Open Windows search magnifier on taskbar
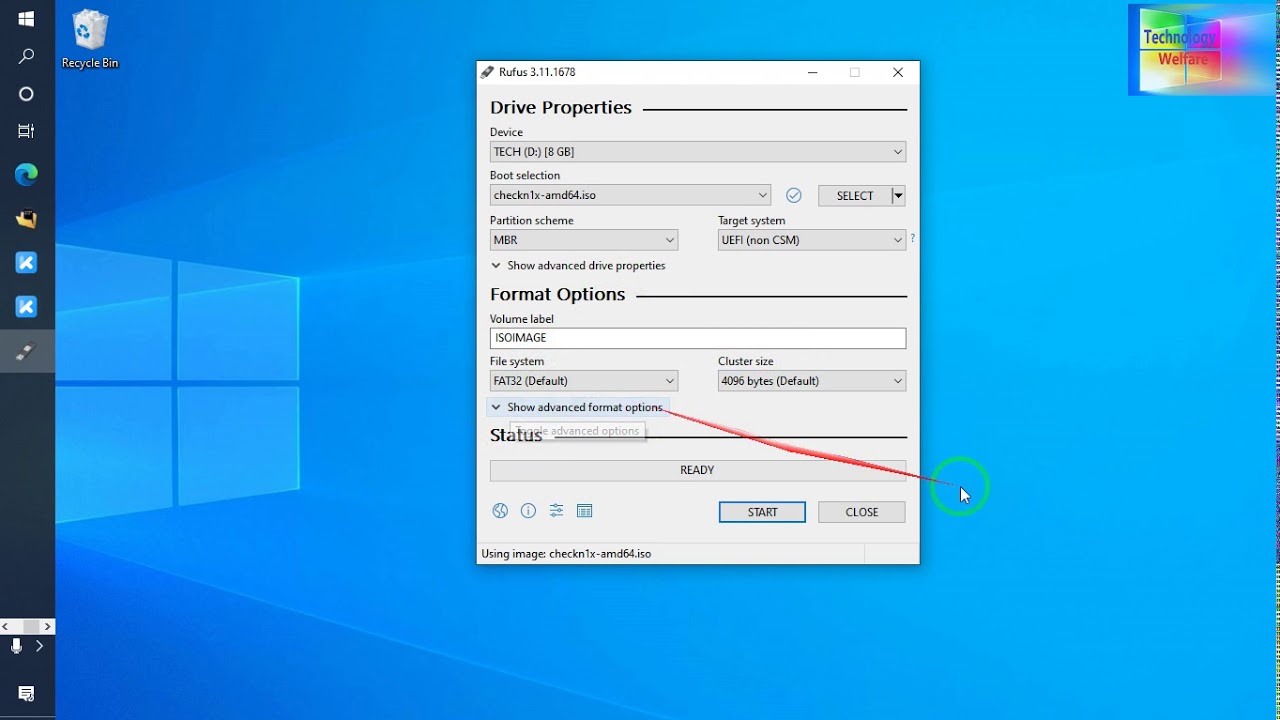 [x=27, y=57]
